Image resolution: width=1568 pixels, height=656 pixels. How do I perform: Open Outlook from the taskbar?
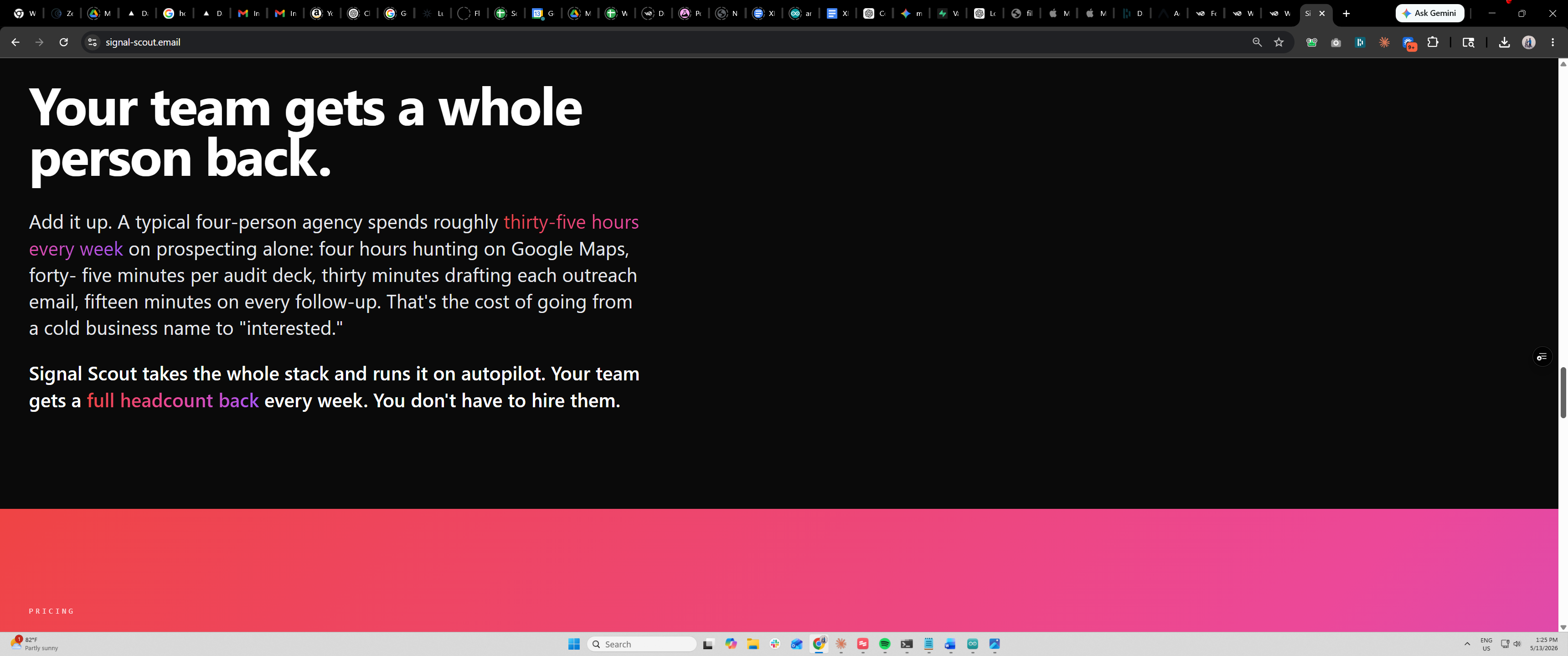click(x=797, y=644)
